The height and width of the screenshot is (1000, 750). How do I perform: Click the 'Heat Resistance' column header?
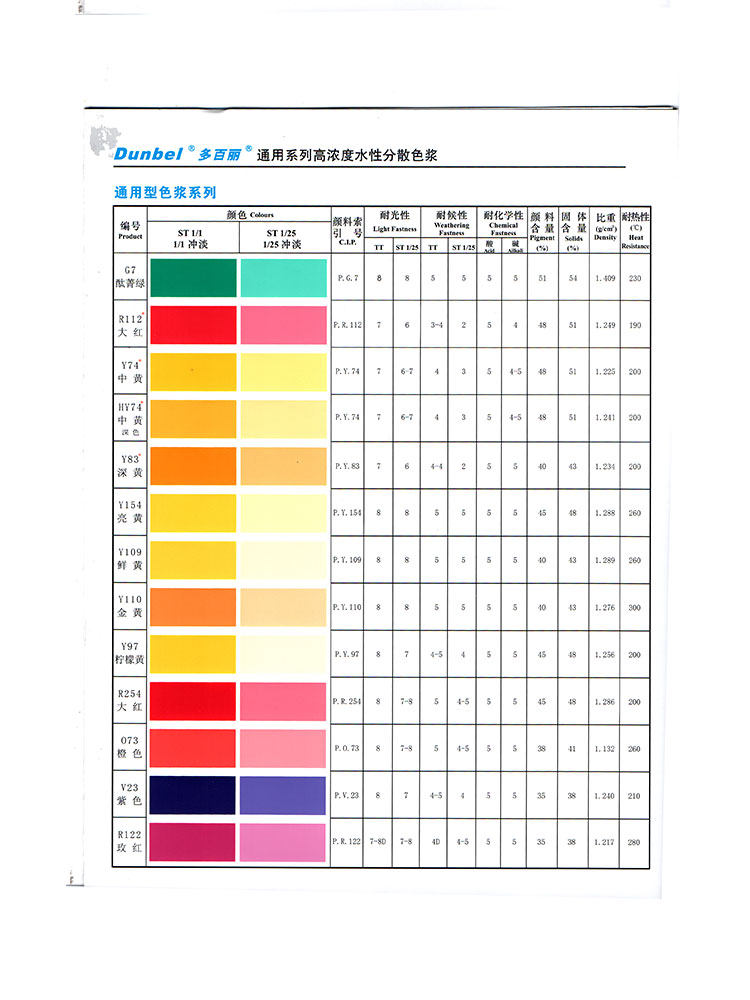click(636, 230)
